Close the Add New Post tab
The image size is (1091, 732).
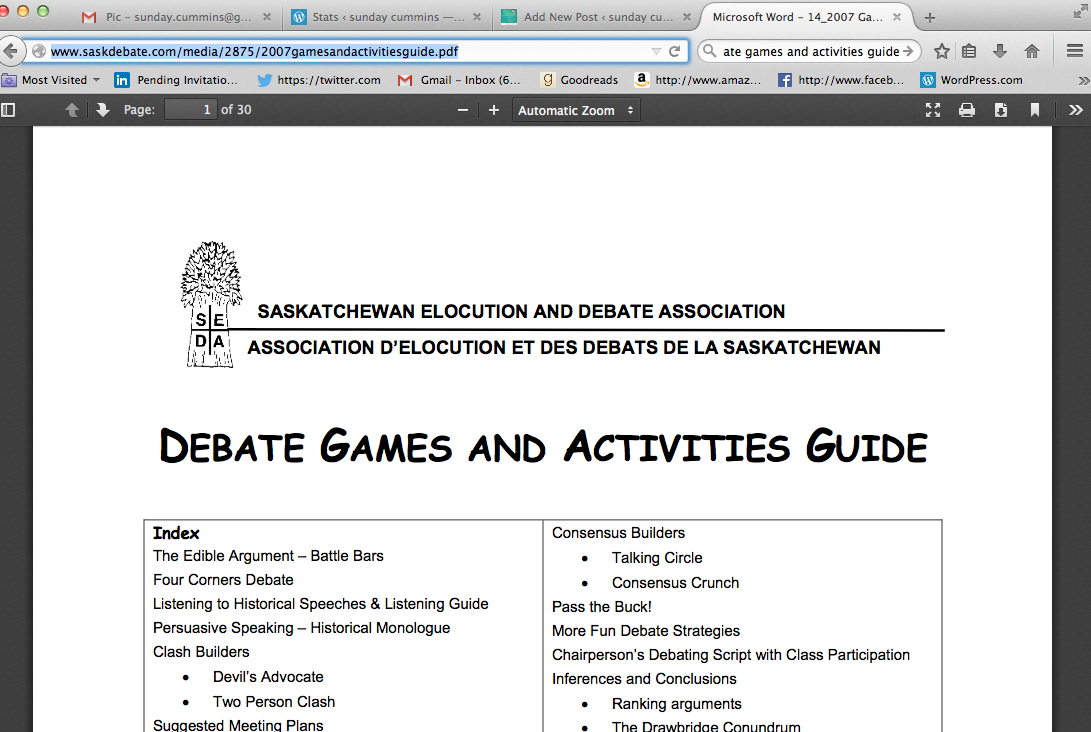click(687, 17)
